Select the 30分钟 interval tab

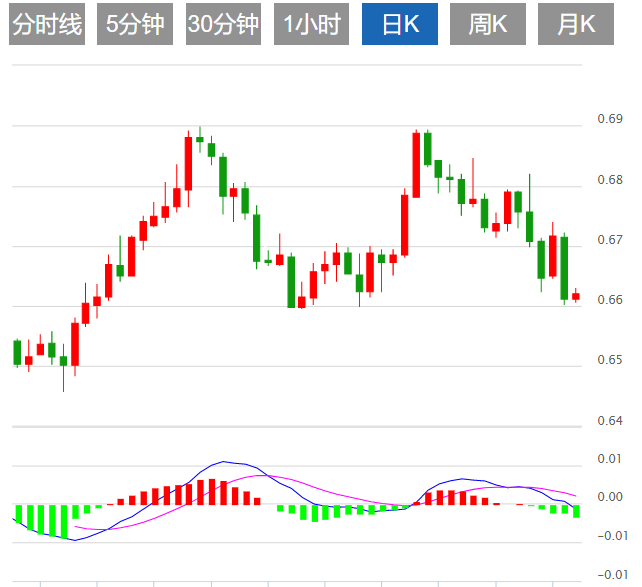pos(223,24)
